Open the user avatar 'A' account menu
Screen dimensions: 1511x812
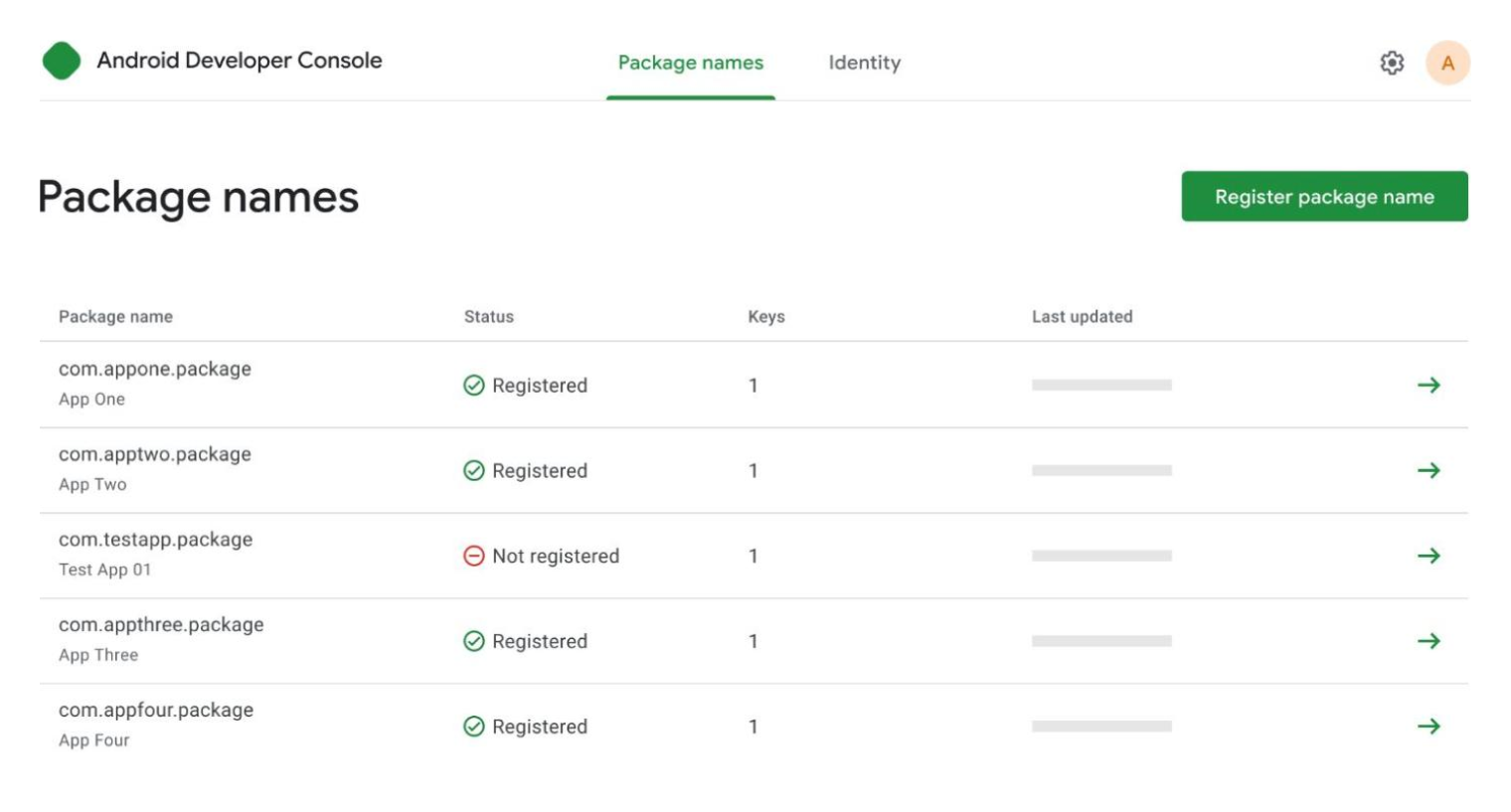coord(1447,63)
